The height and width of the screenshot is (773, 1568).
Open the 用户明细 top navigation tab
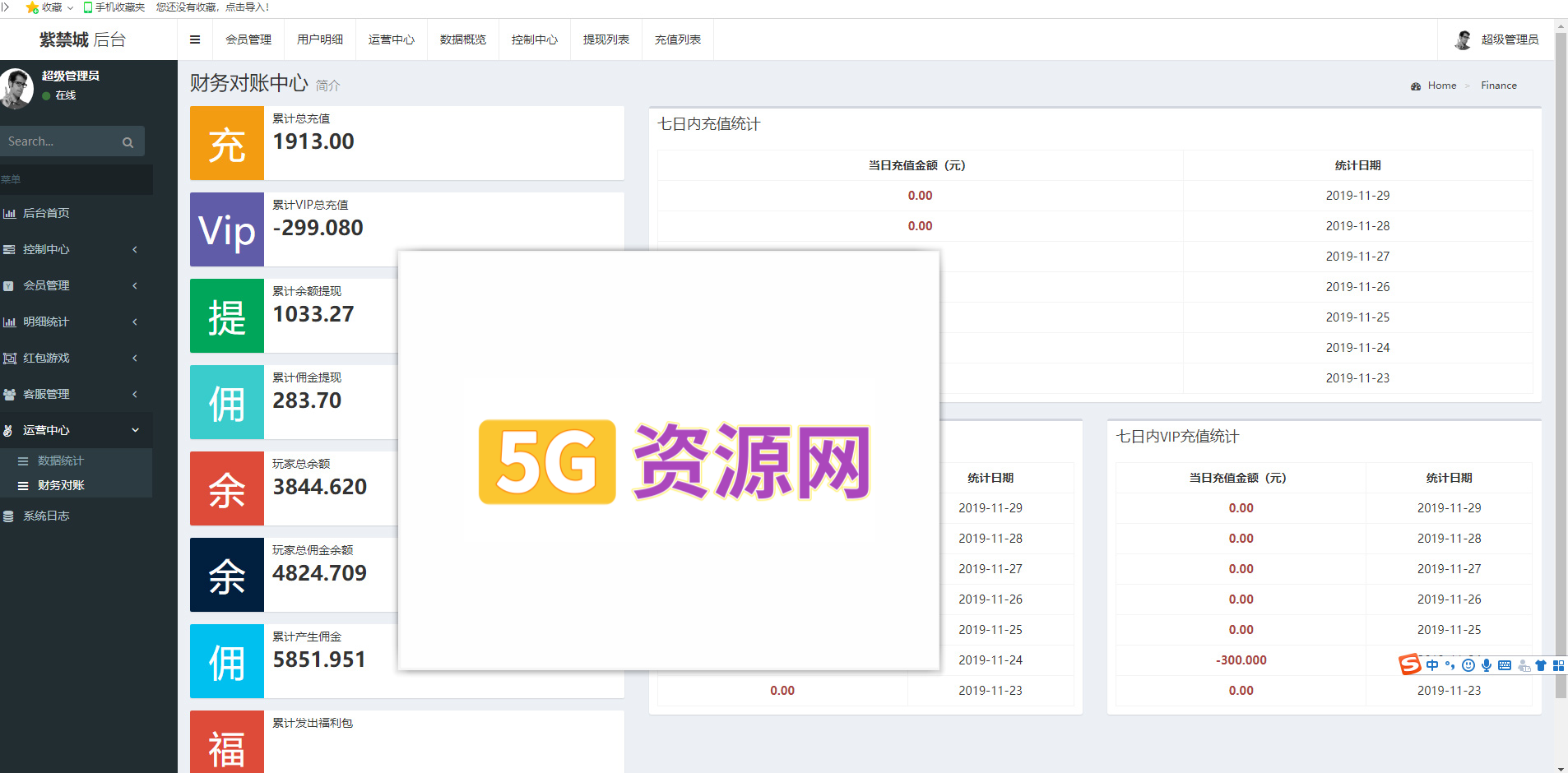pos(320,39)
